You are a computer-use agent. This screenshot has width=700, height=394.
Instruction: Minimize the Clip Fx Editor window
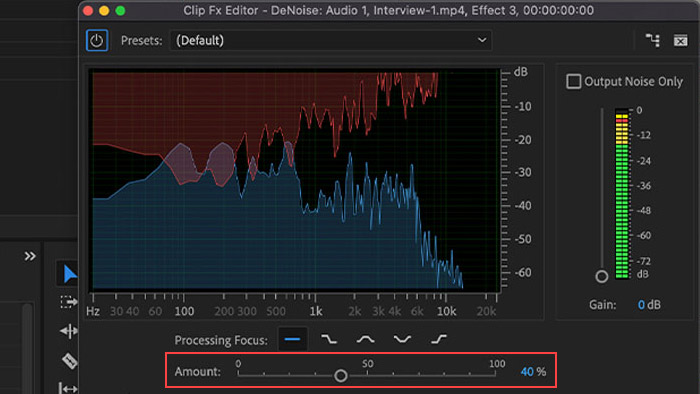(104, 11)
